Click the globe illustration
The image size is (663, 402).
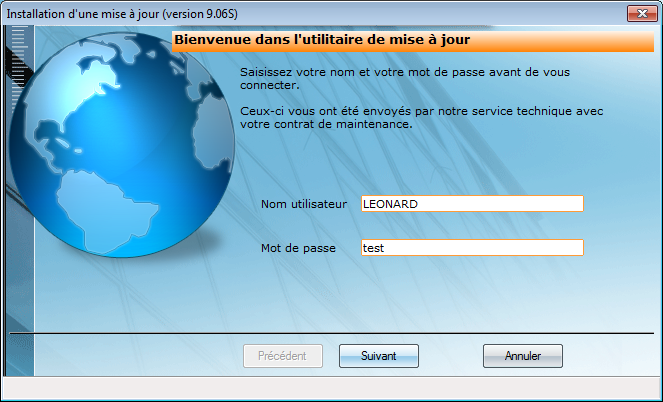122,145
